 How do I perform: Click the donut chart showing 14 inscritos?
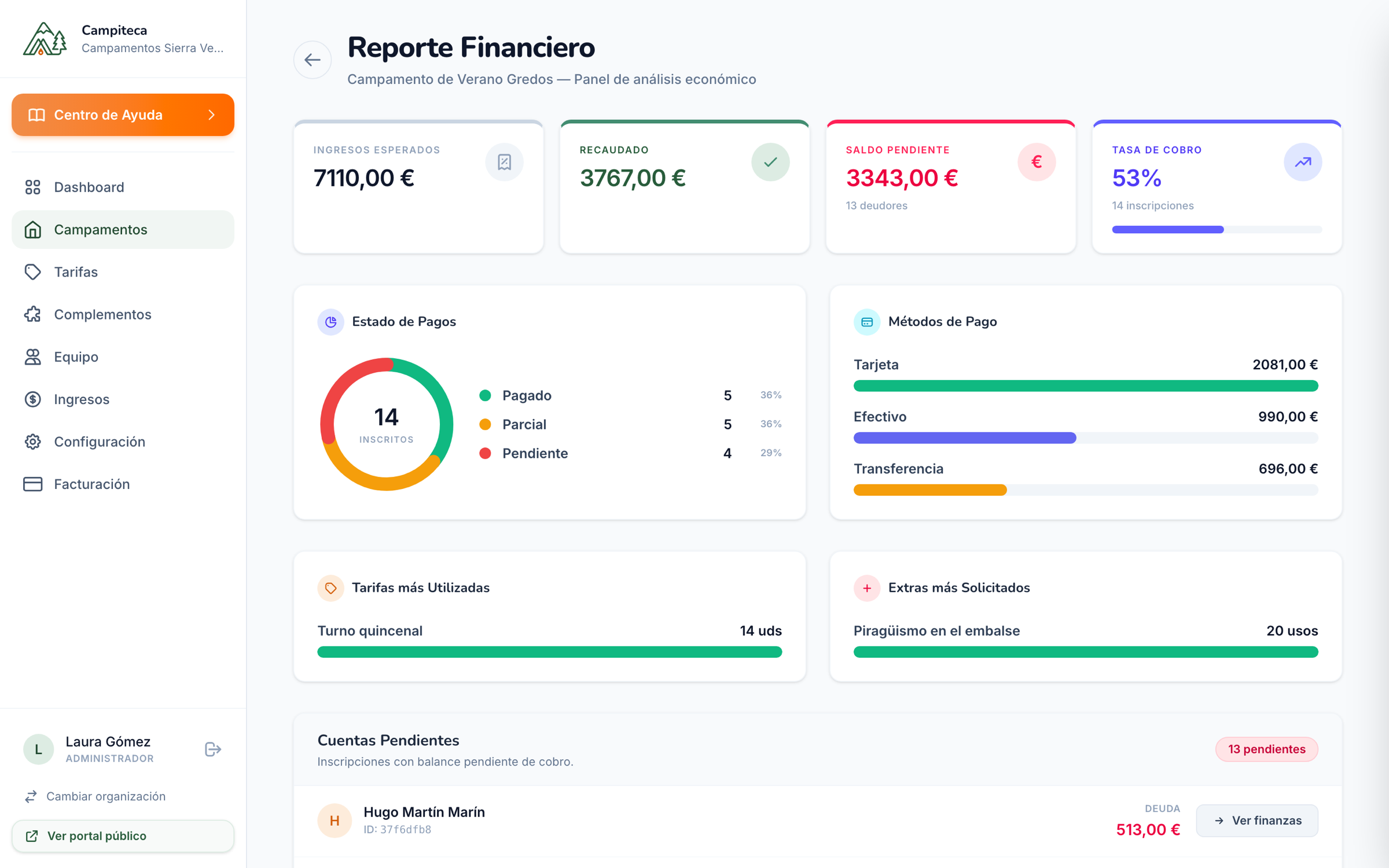click(387, 424)
